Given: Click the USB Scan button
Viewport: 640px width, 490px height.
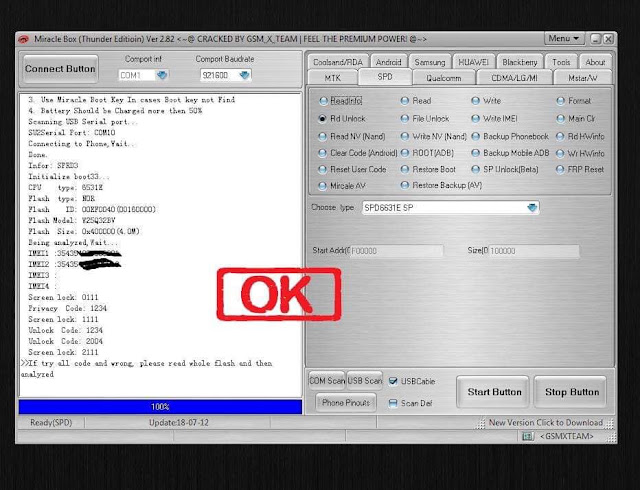Looking at the screenshot, I should [364, 381].
